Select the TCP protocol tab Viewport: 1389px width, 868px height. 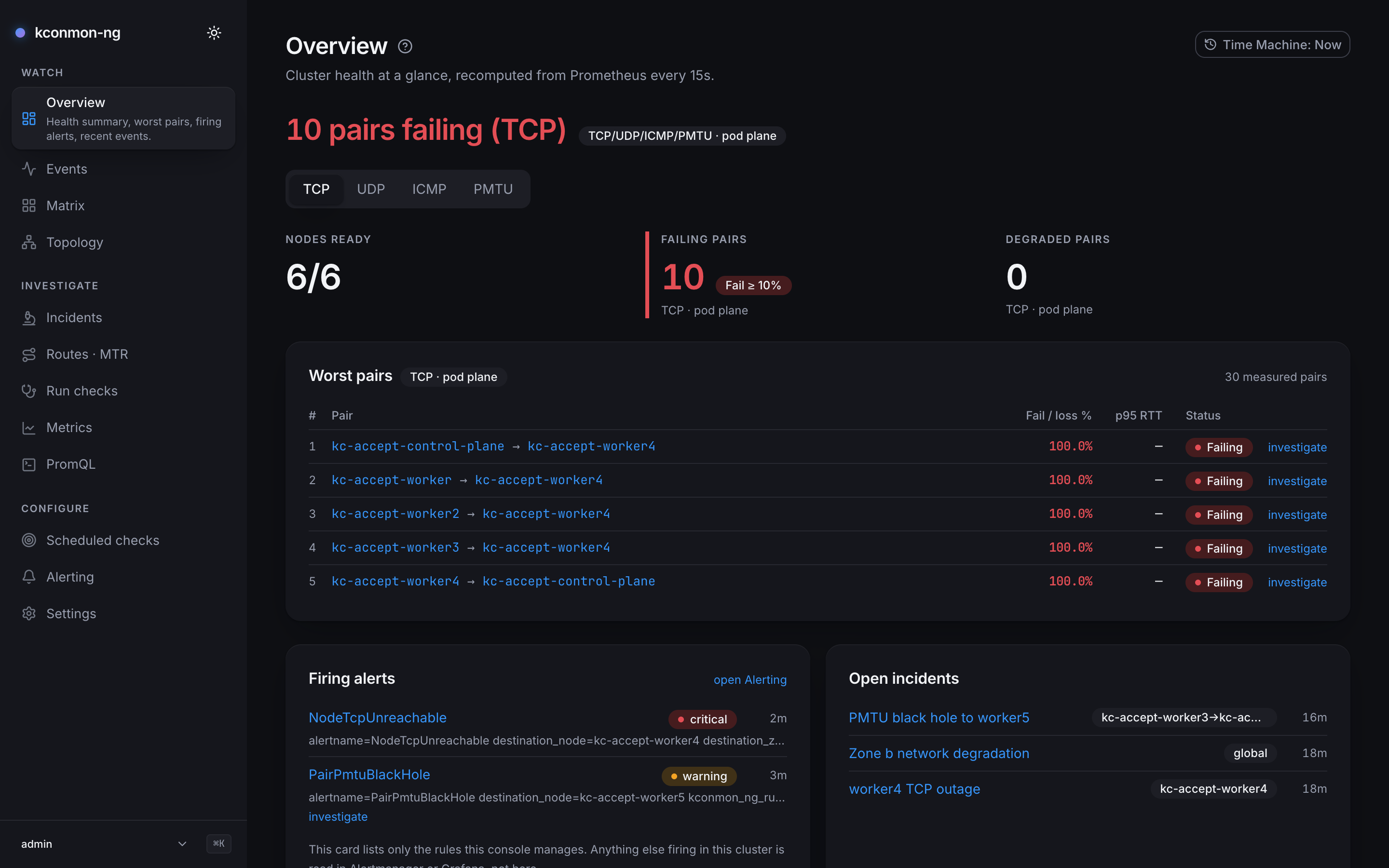point(316,189)
